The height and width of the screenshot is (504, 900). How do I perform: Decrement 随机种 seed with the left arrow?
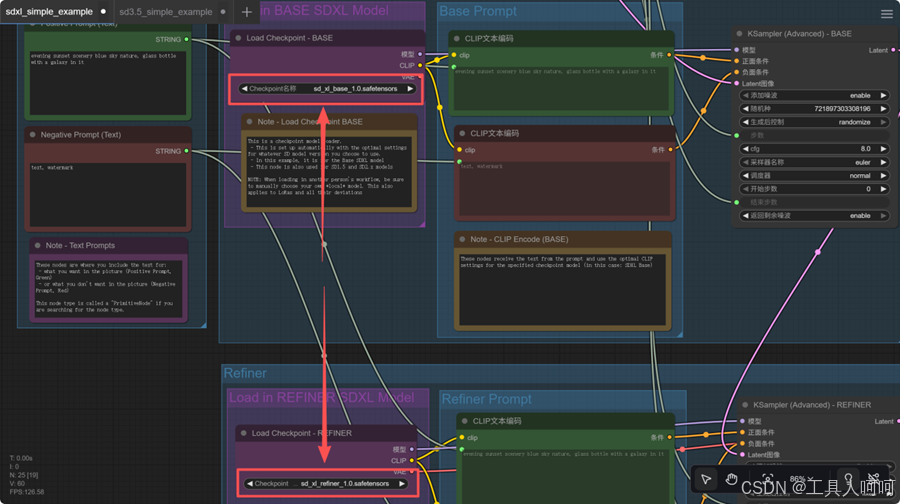(x=746, y=108)
